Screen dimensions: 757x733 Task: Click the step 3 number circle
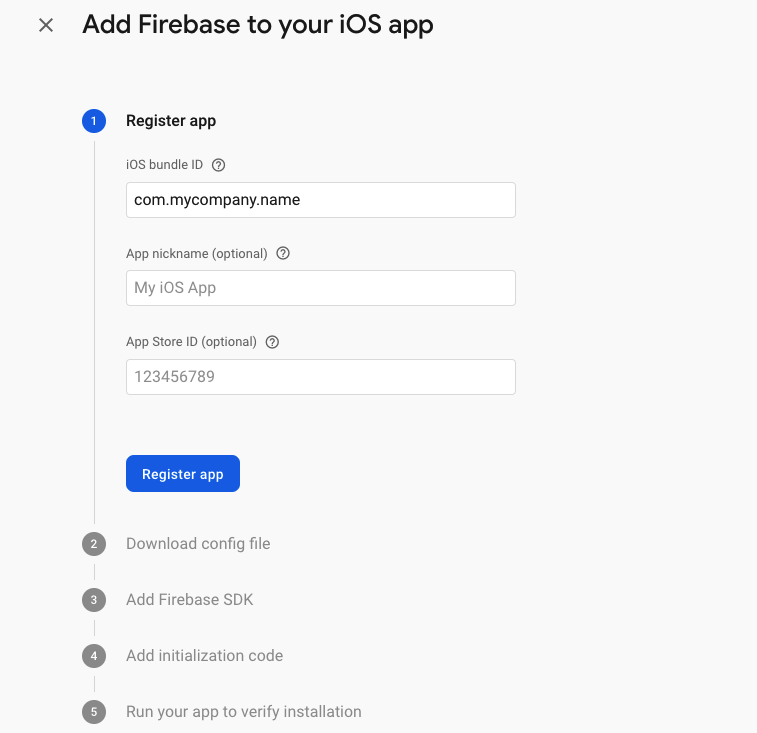94,600
